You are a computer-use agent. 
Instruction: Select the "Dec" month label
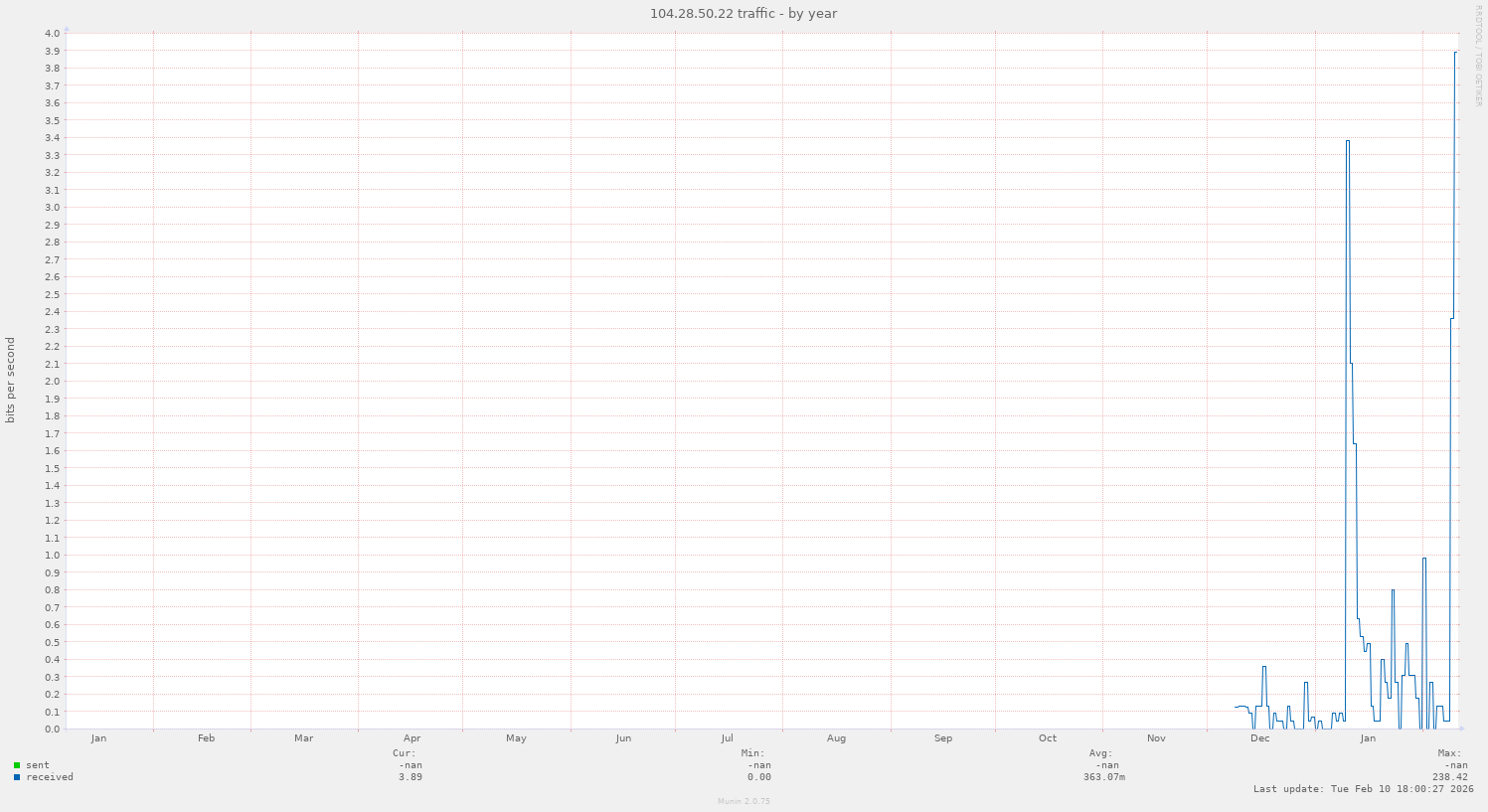(1258, 737)
